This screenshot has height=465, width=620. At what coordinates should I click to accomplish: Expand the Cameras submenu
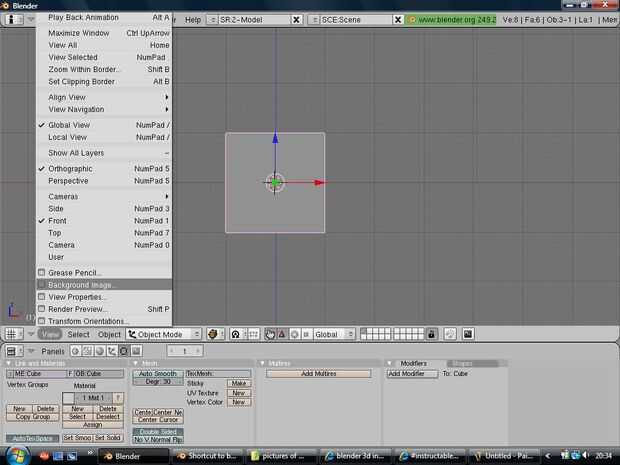point(104,197)
